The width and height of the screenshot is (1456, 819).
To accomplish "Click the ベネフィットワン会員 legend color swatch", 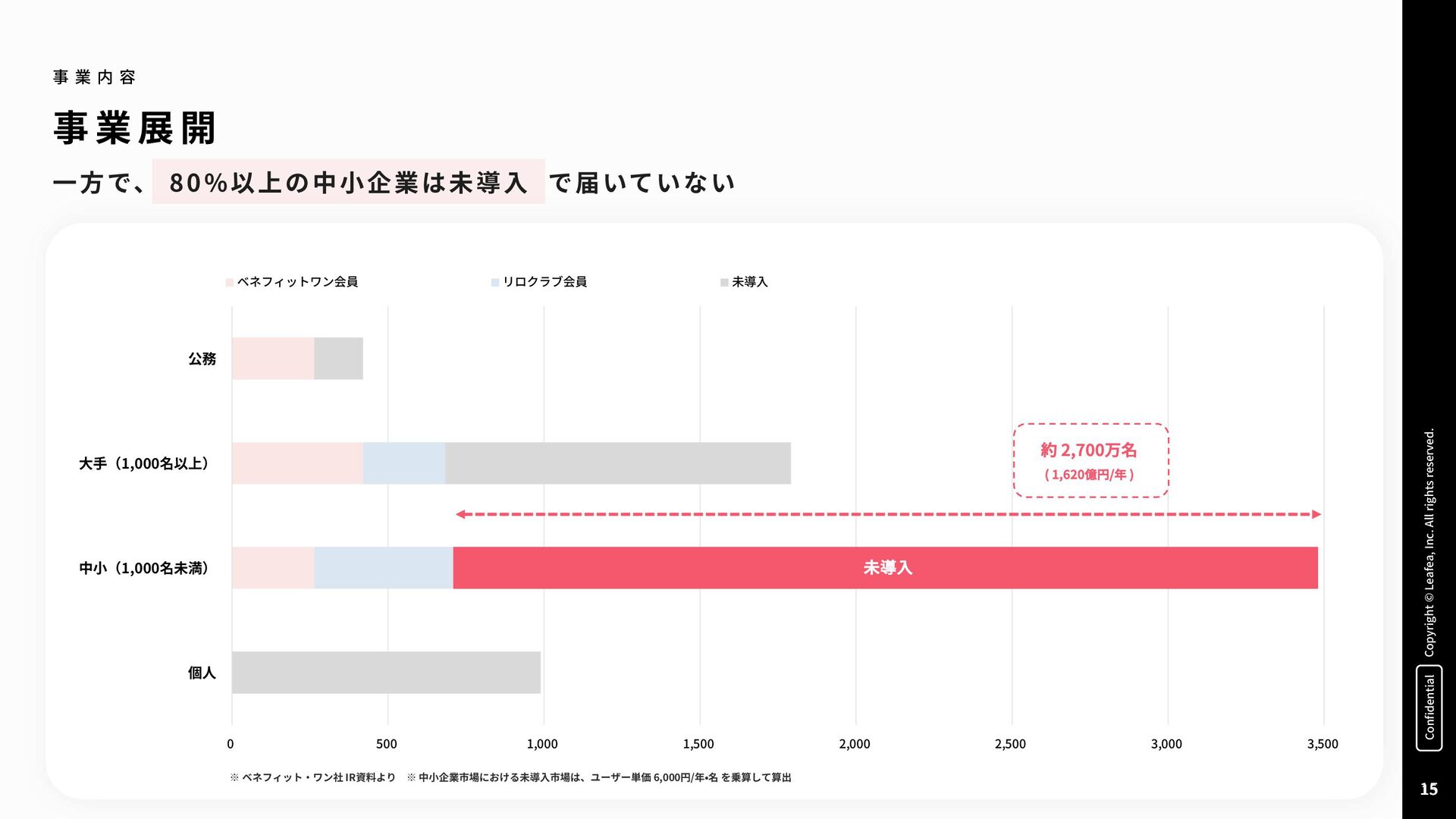I will point(230,283).
